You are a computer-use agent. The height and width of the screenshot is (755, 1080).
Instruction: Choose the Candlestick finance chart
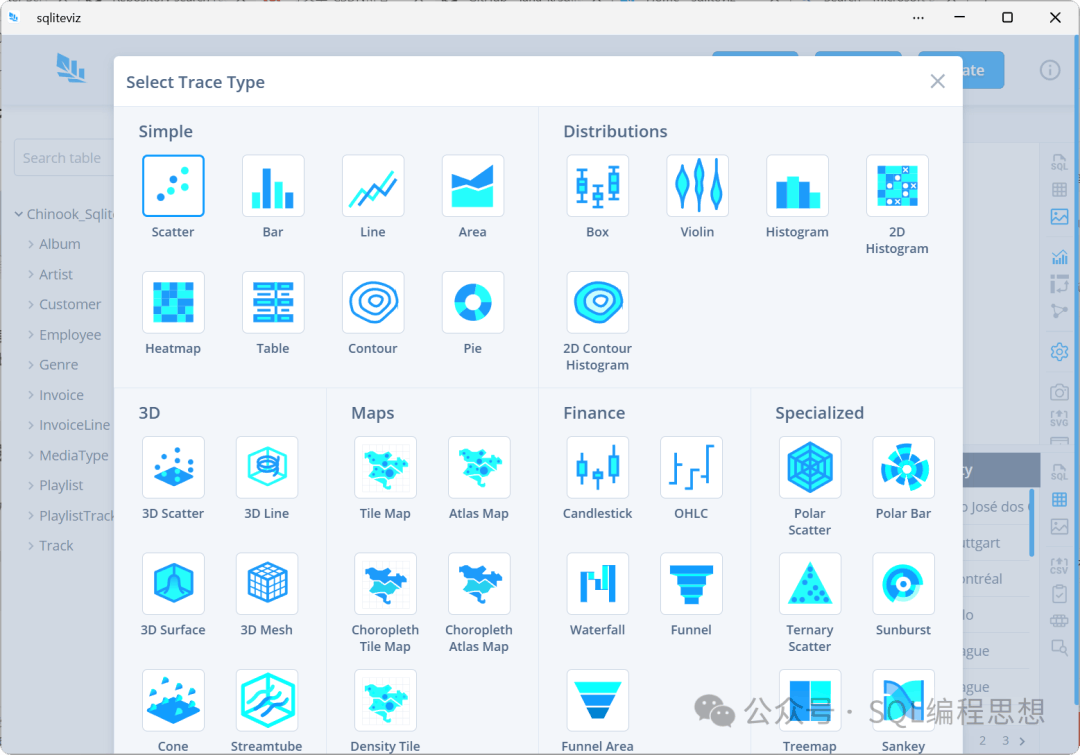point(597,468)
